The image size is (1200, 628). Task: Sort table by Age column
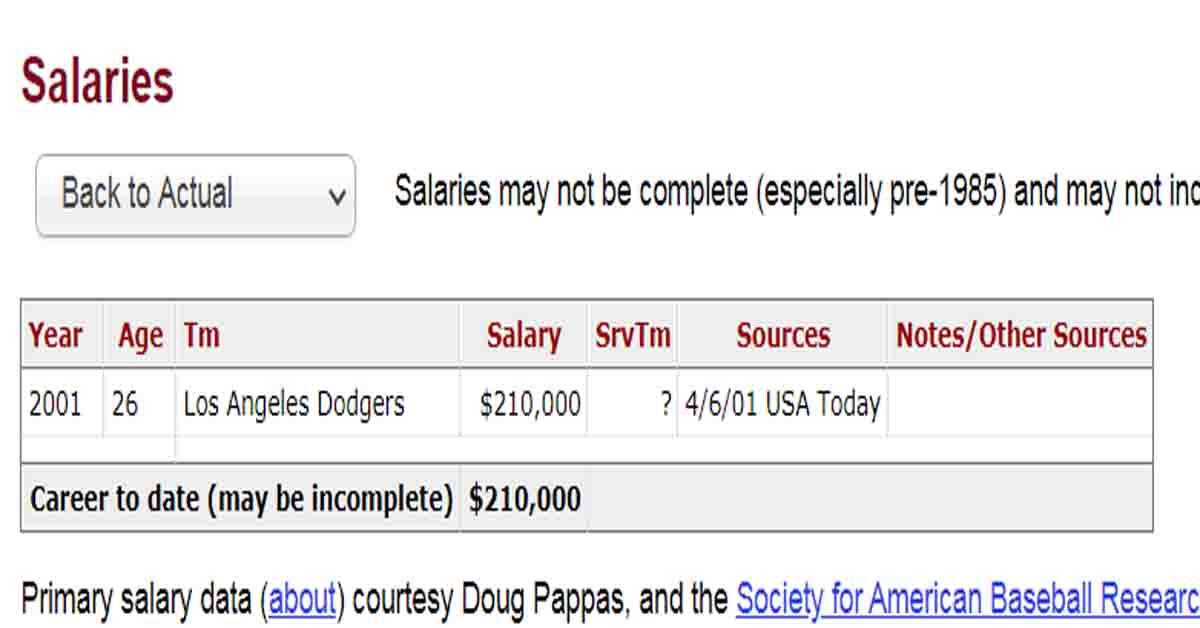tap(139, 334)
